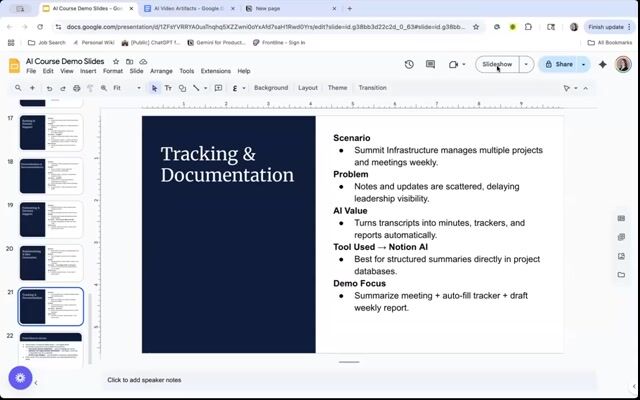Image resolution: width=640 pixels, height=400 pixels.
Task: Open version history clock icon
Action: (x=409, y=64)
